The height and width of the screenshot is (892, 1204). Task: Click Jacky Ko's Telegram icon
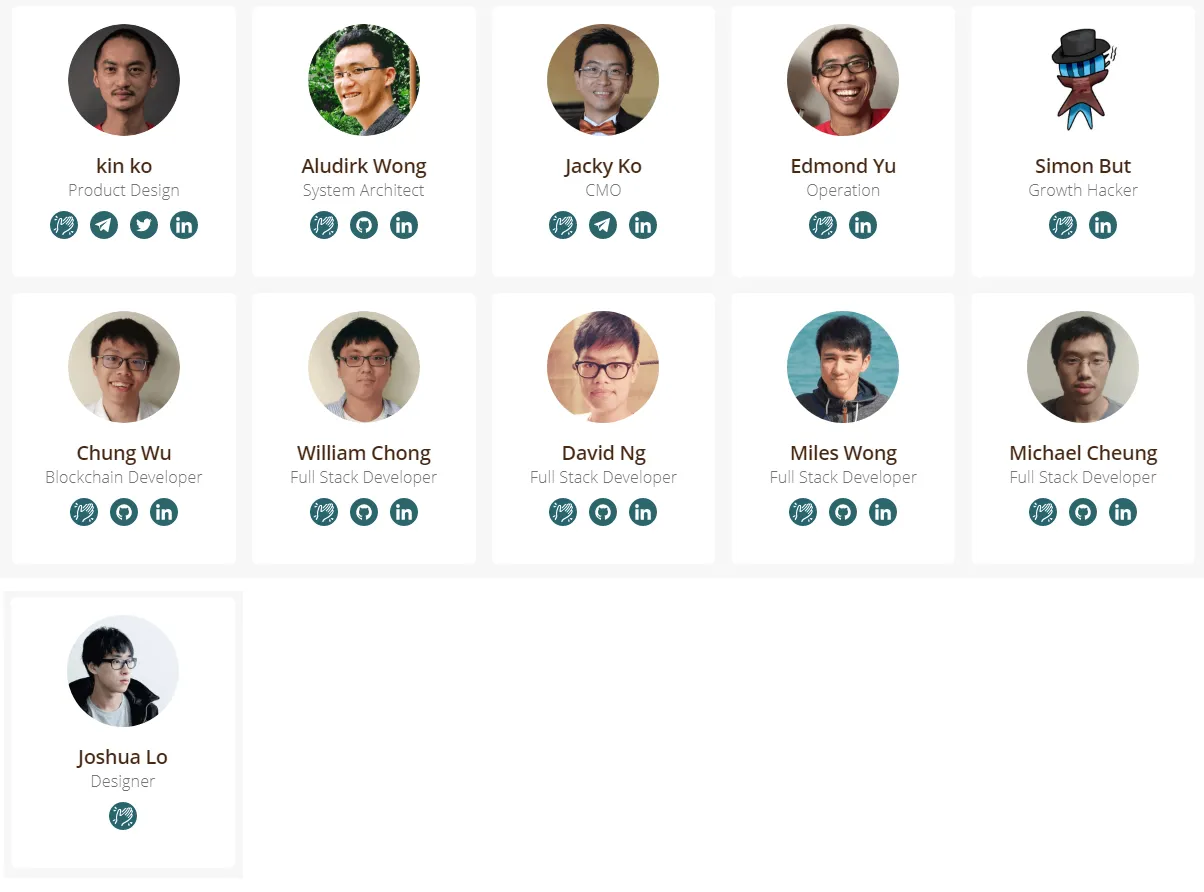point(603,225)
